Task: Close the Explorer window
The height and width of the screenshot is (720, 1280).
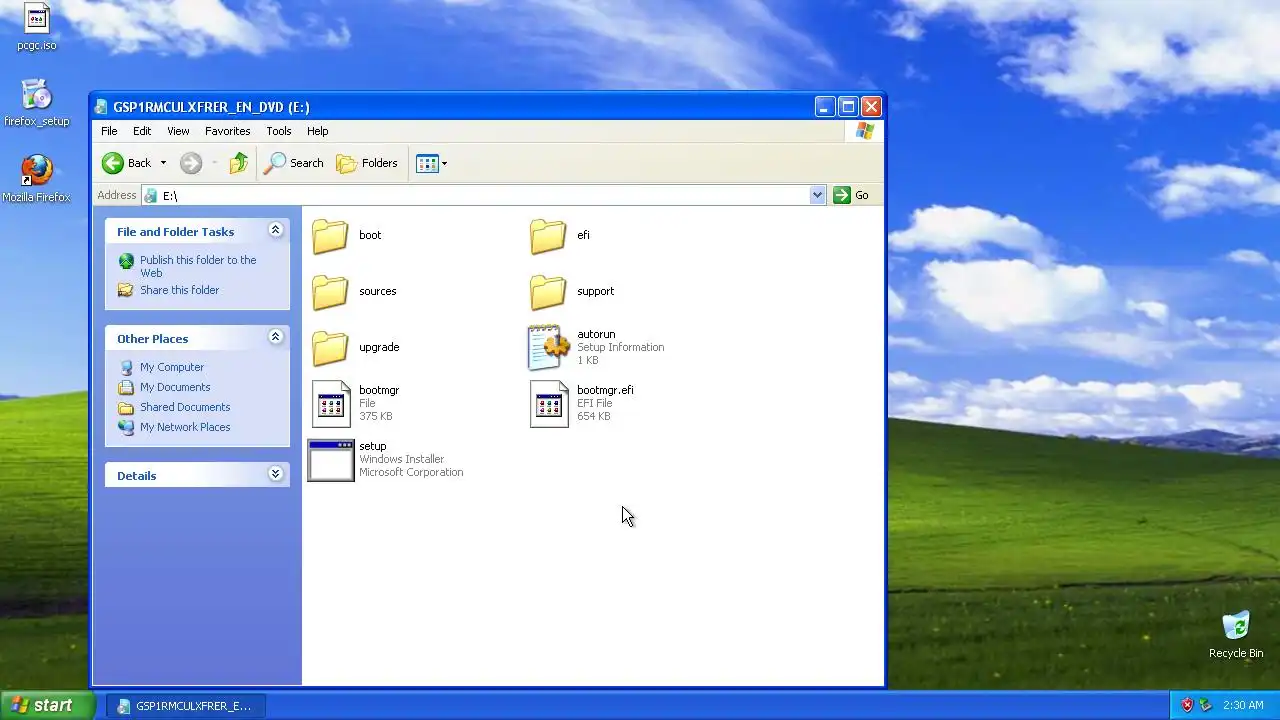Action: tap(871, 107)
